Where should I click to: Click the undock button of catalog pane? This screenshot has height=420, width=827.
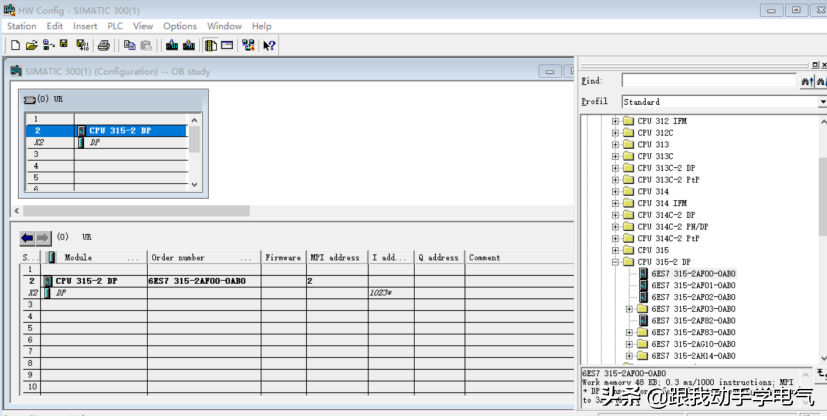pyautogui.click(x=815, y=64)
